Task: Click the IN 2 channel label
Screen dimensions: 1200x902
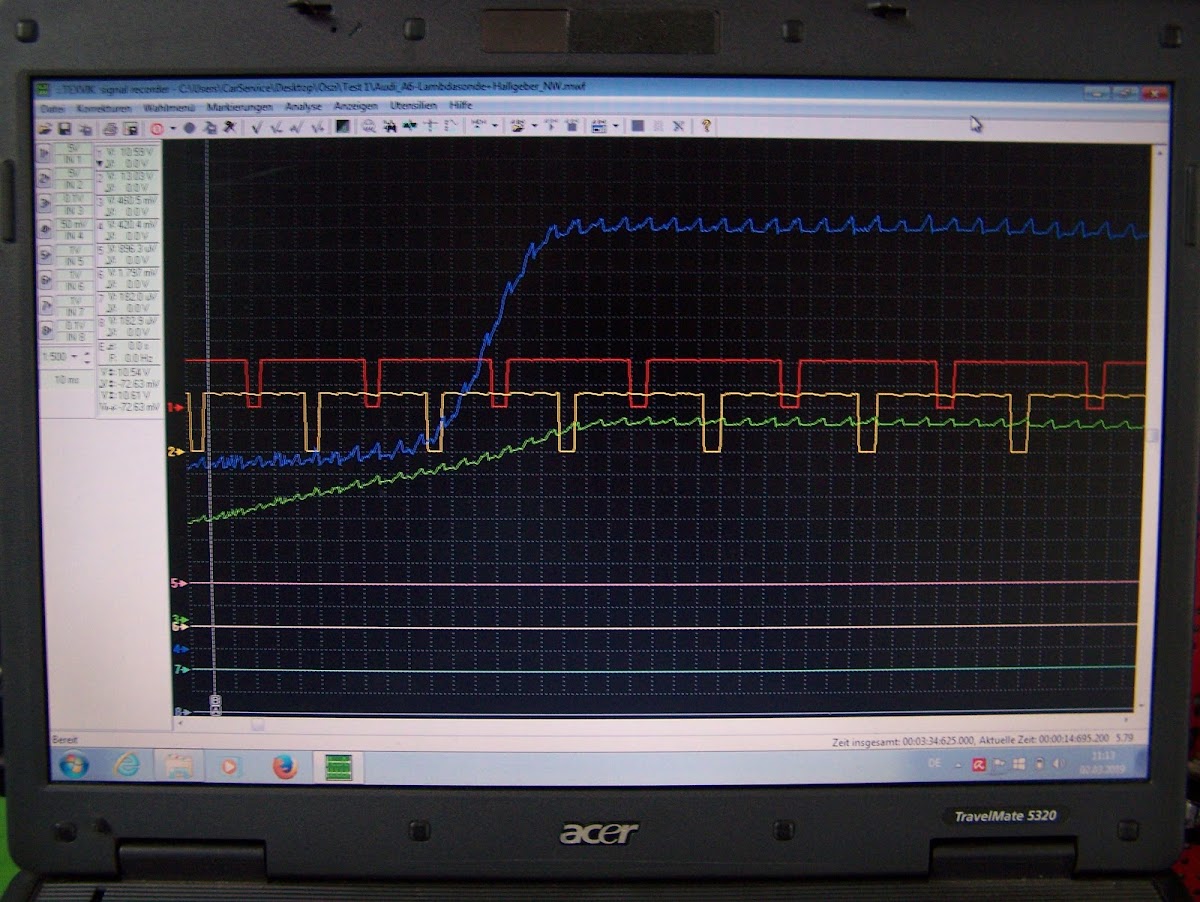Action: pos(73,185)
